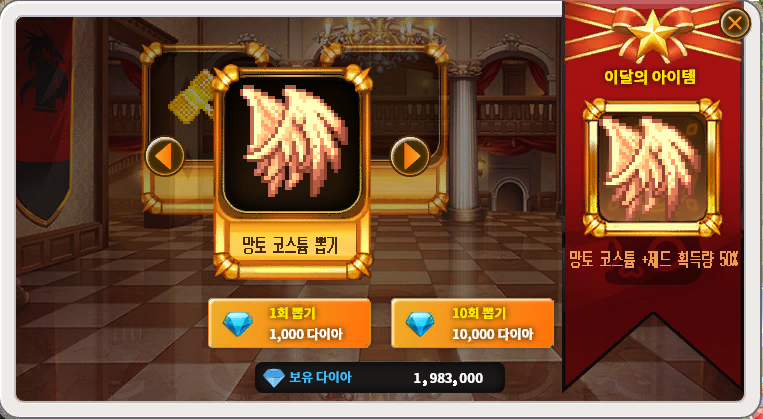Close the costume gacha window
763x419 pixels.
click(x=735, y=22)
